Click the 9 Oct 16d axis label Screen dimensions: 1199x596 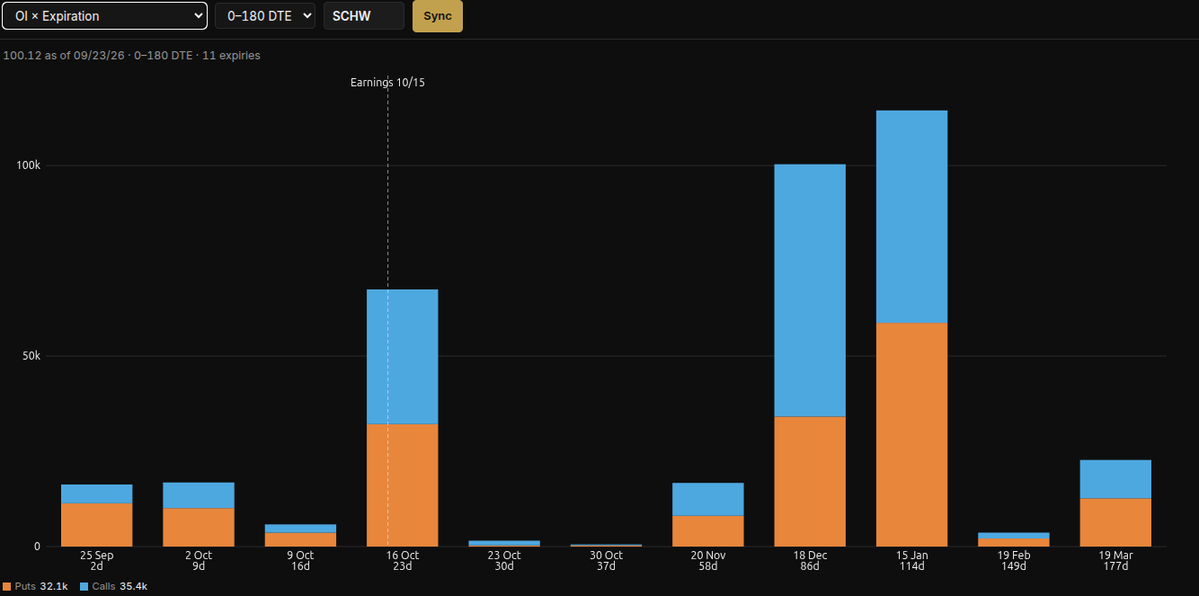pos(301,561)
